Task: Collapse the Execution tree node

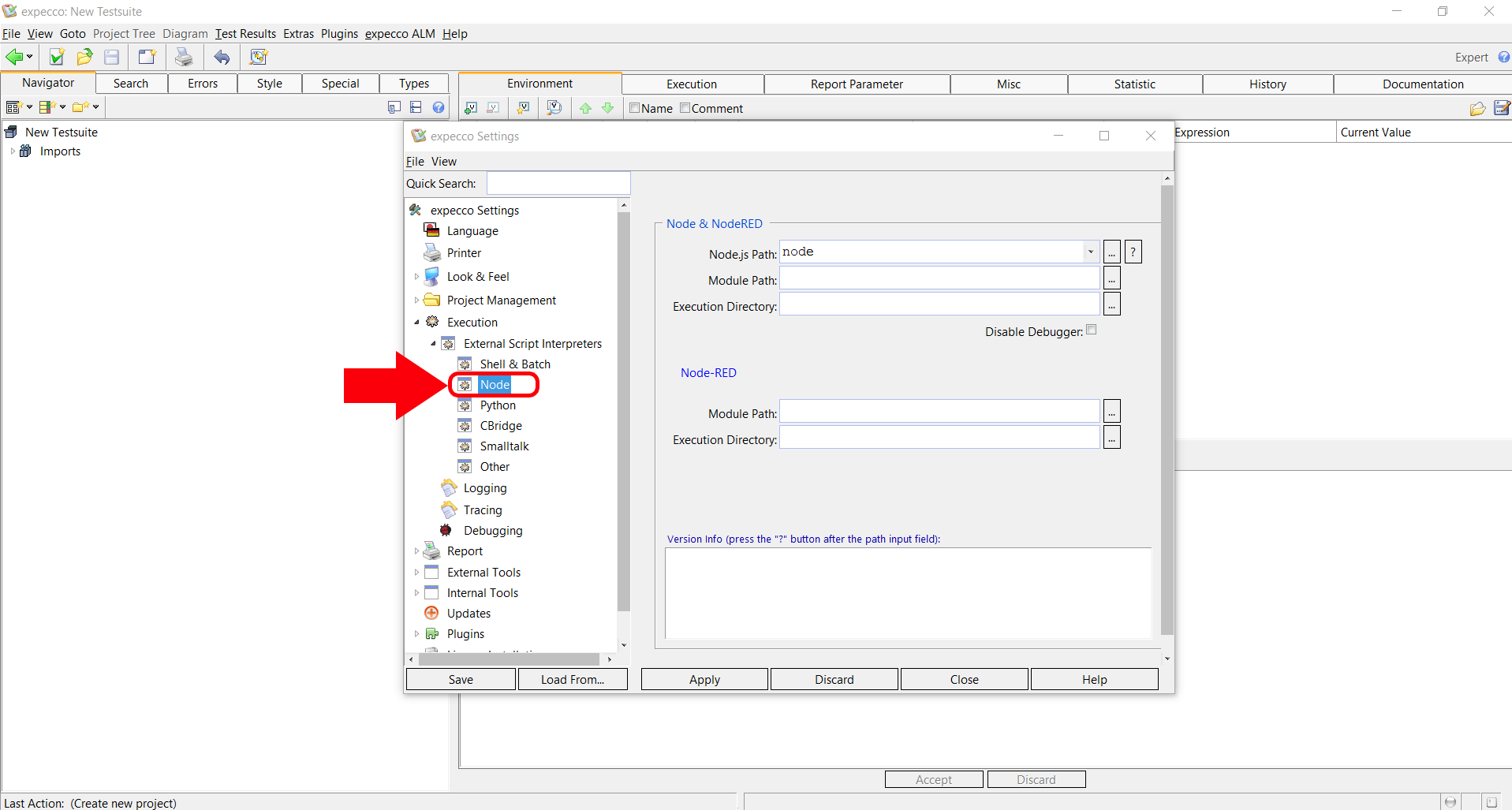Action: (416, 322)
